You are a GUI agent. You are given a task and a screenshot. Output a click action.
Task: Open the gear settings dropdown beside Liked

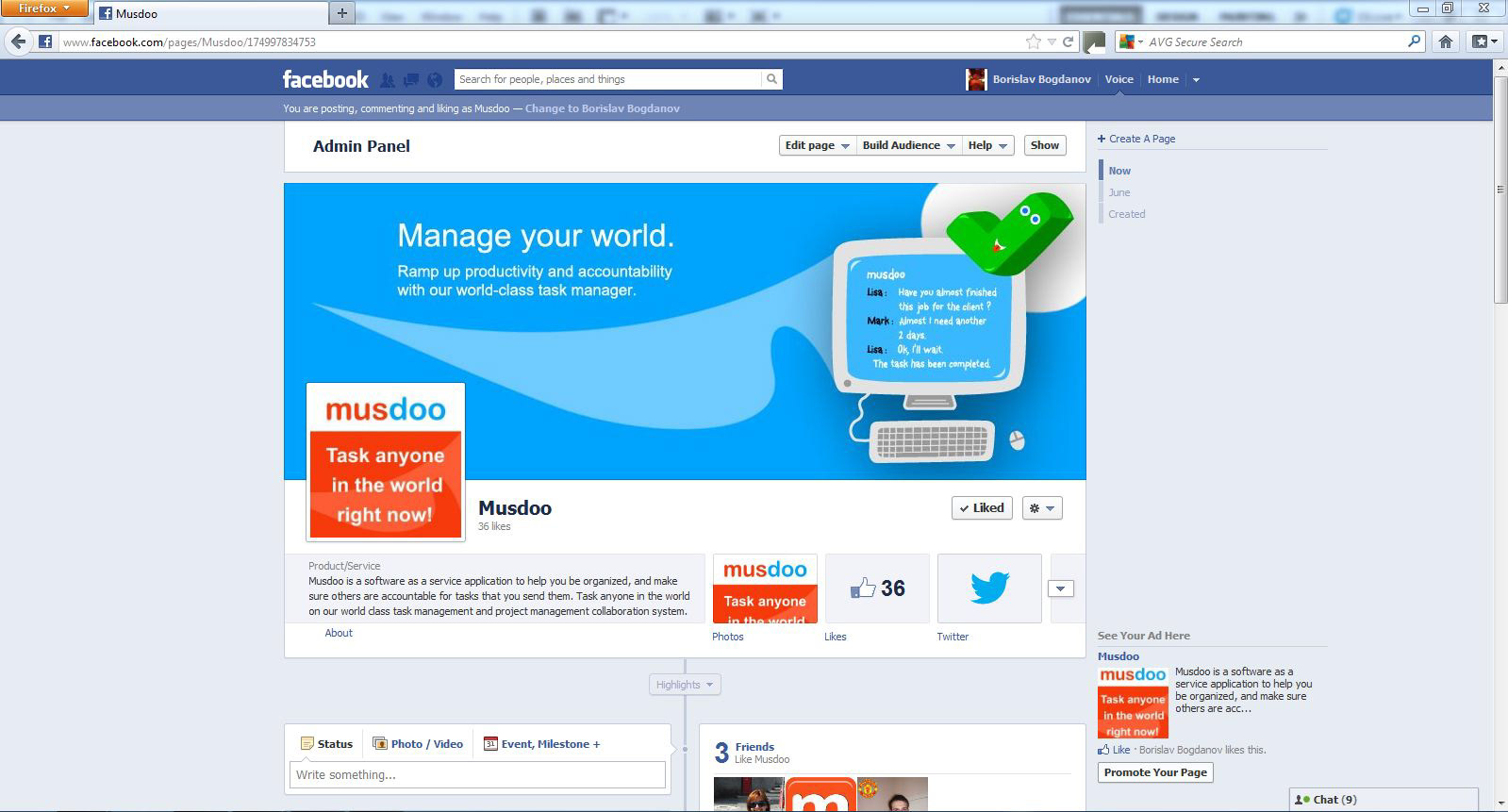(1041, 508)
